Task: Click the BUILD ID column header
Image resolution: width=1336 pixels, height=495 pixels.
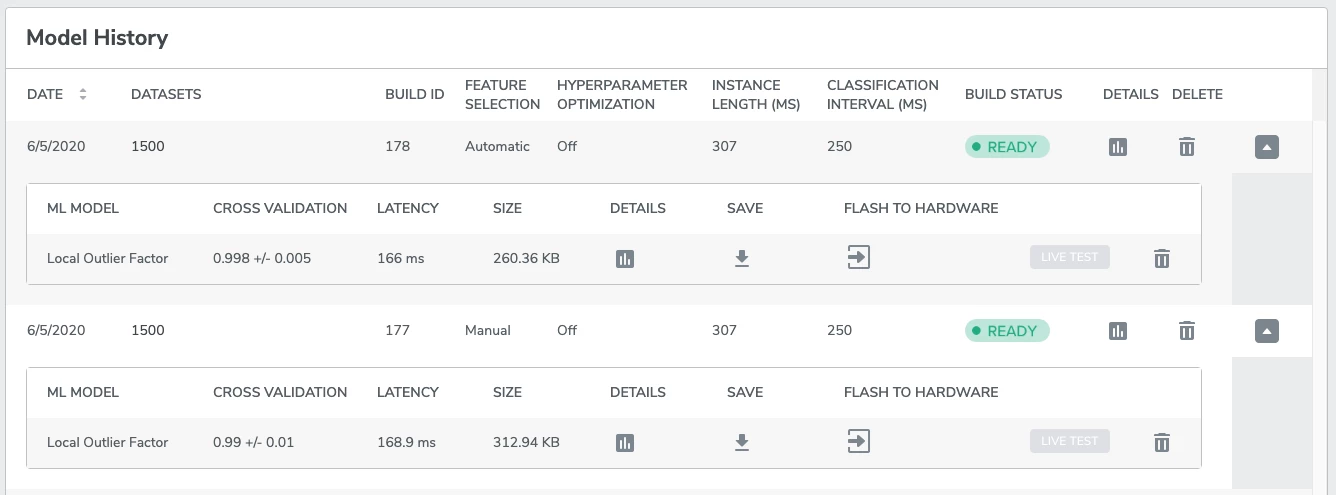Action: pyautogui.click(x=414, y=94)
